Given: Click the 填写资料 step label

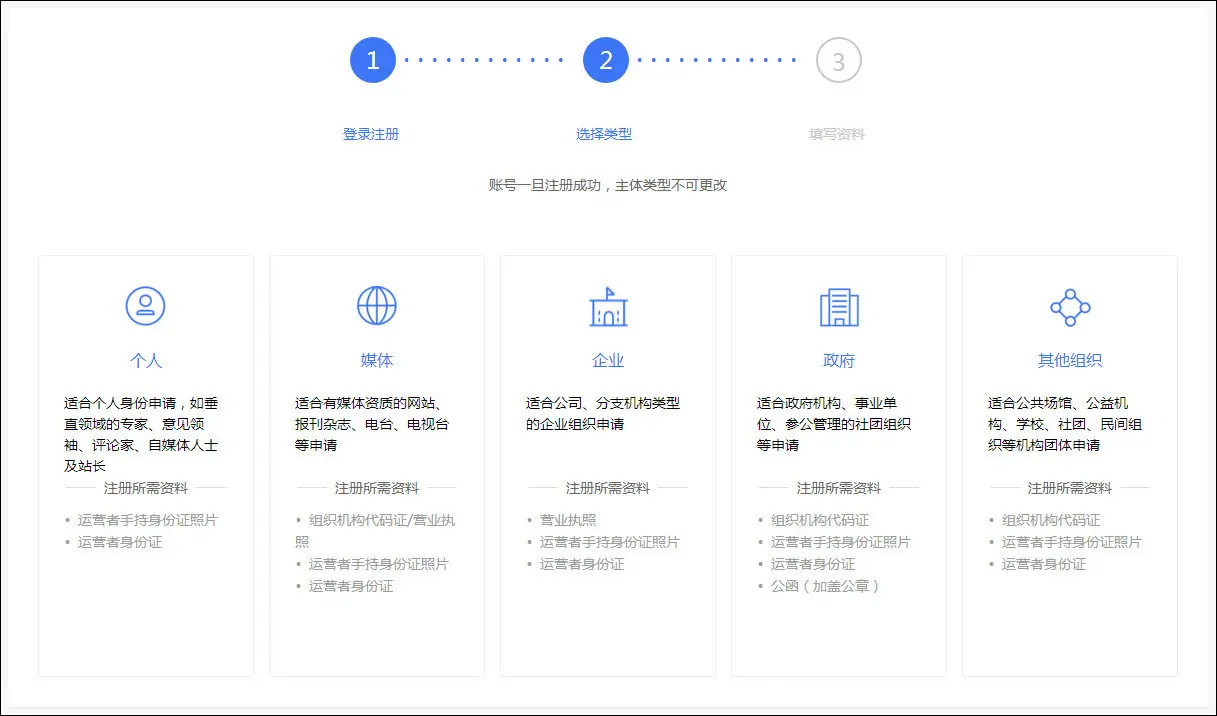Looking at the screenshot, I should click(837, 134).
